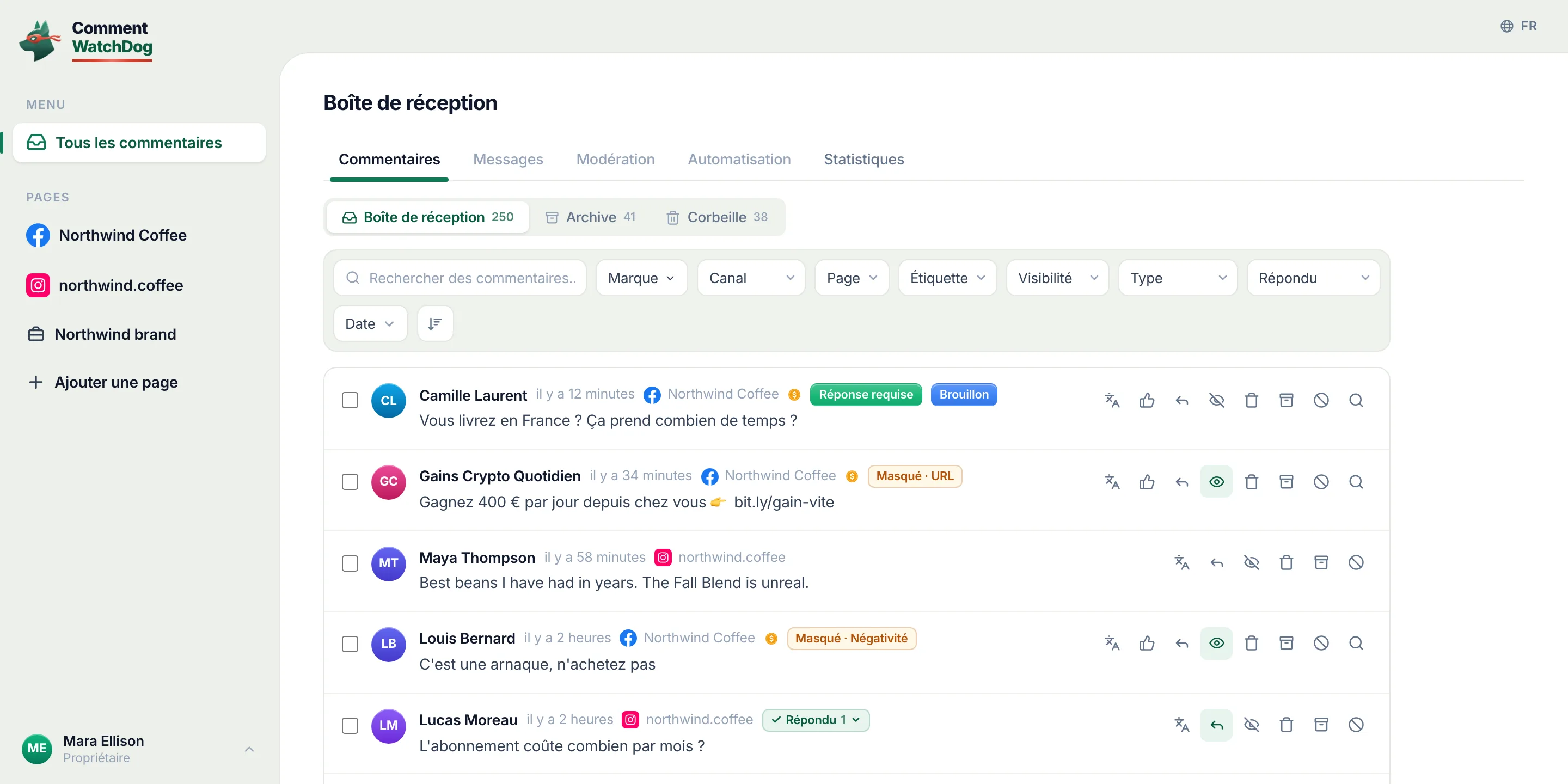The image size is (1568, 784).
Task: Translate Louis Bernard's comment
Action: click(1112, 643)
